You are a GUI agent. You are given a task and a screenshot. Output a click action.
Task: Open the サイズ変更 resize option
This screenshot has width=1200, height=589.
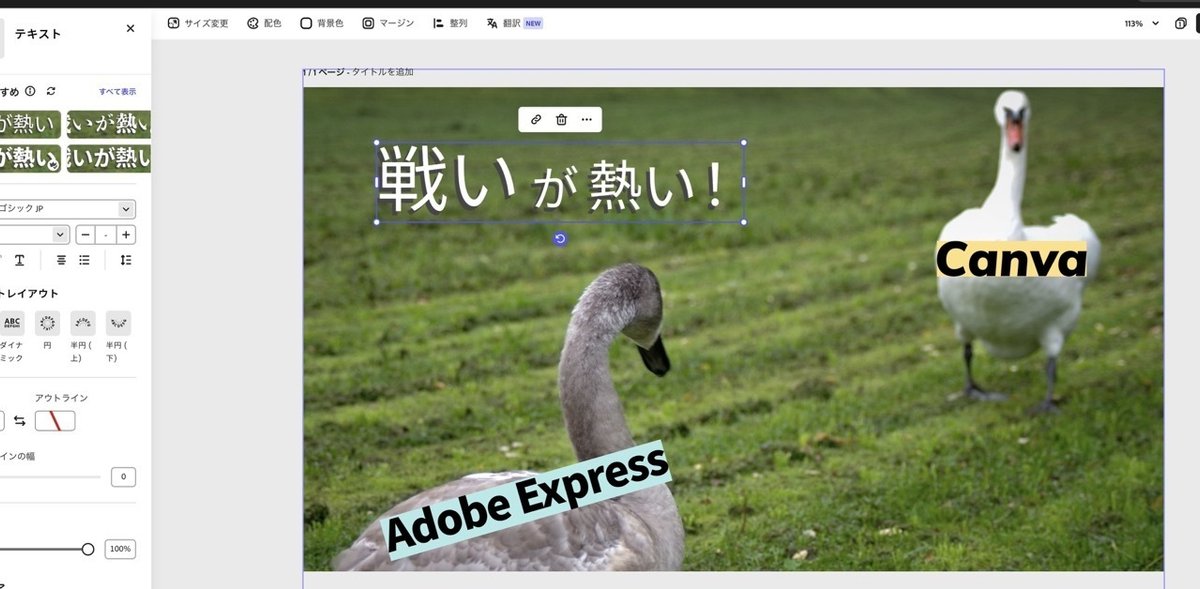(198, 23)
